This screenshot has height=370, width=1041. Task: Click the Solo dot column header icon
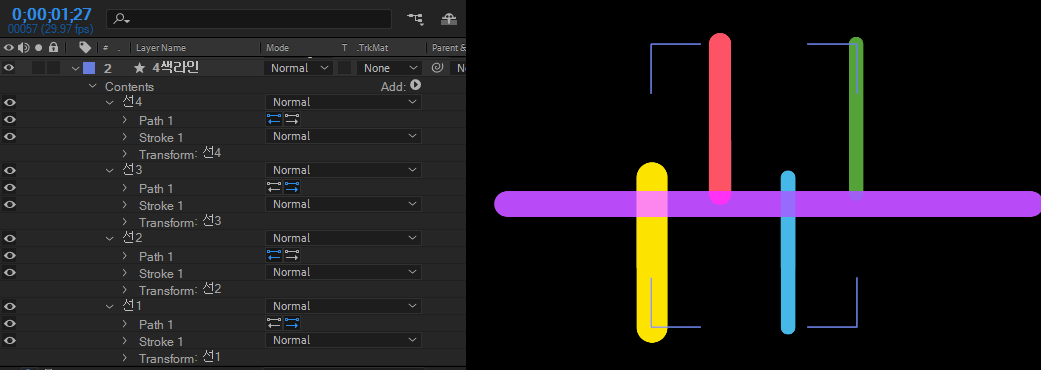pyautogui.click(x=39, y=48)
